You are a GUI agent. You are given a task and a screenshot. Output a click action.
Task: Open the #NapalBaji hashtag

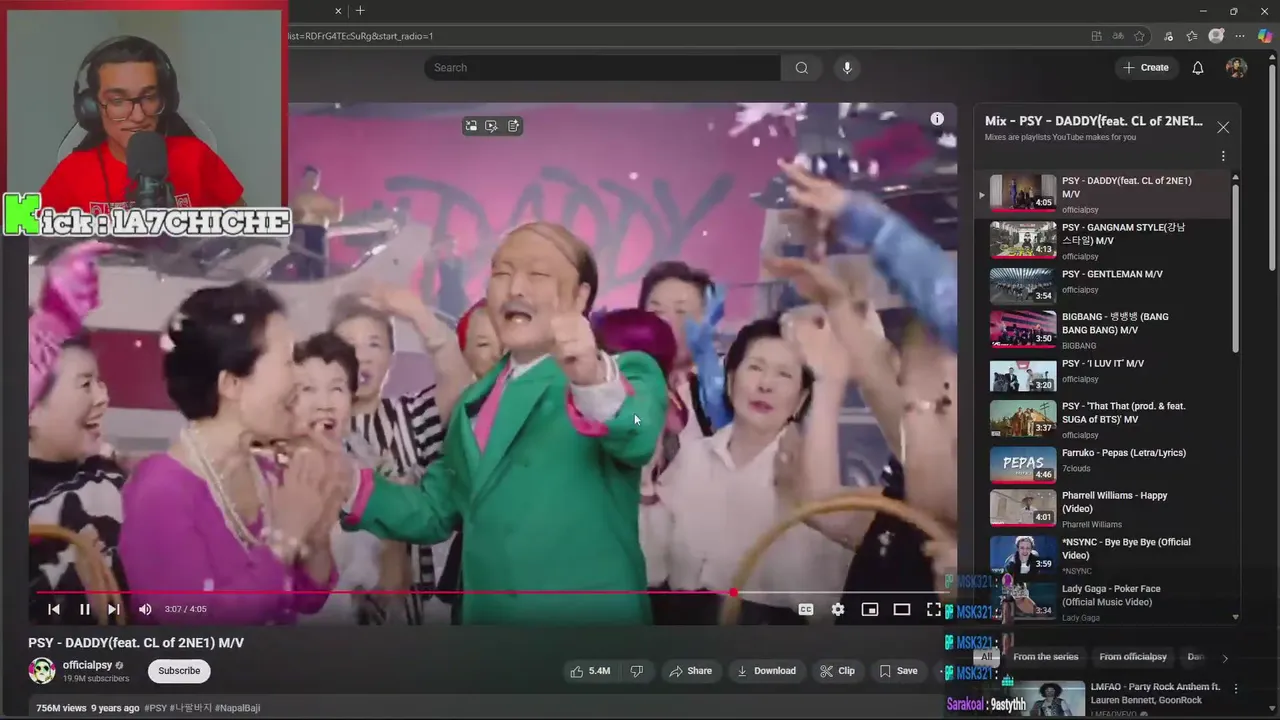pyautogui.click(x=238, y=708)
